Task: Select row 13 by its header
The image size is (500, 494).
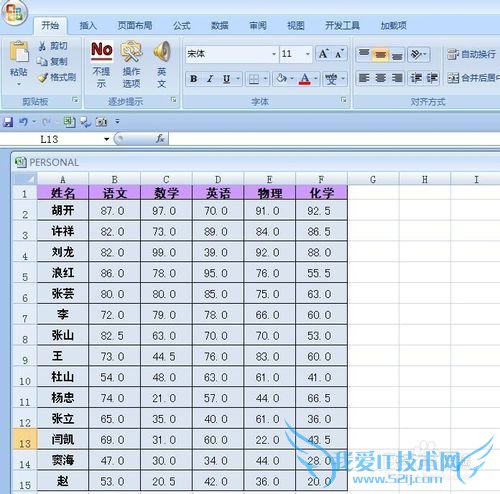Action: (24, 440)
